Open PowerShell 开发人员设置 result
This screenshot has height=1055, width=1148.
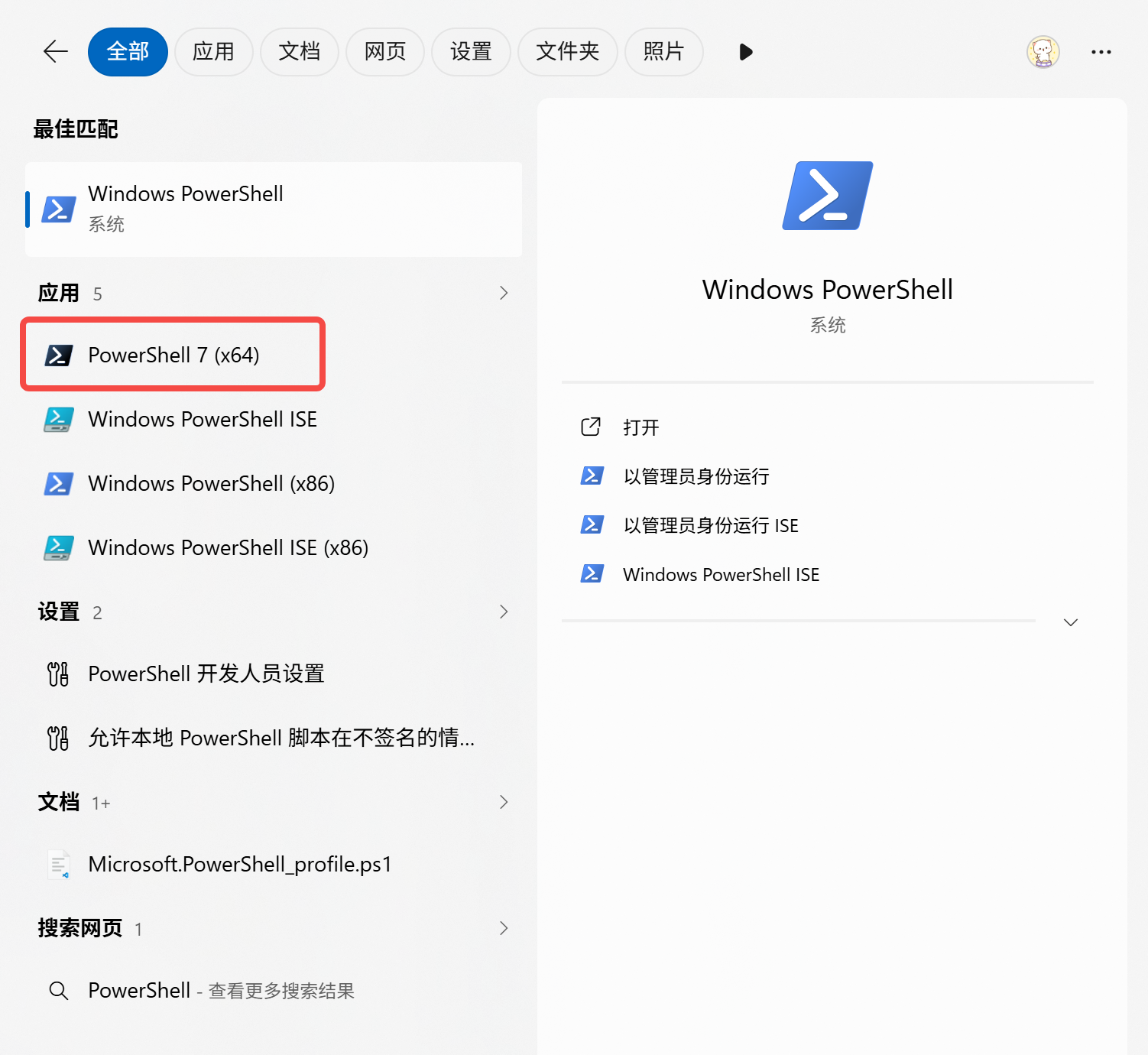coord(274,674)
